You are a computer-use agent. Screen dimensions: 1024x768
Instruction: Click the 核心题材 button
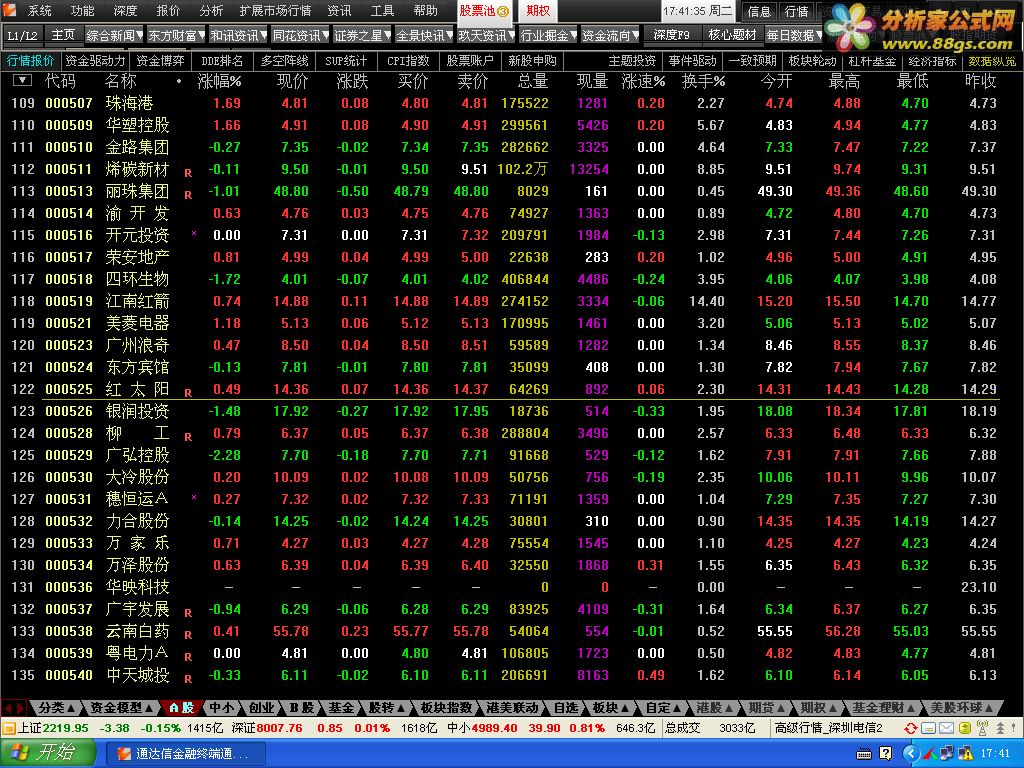(x=732, y=35)
